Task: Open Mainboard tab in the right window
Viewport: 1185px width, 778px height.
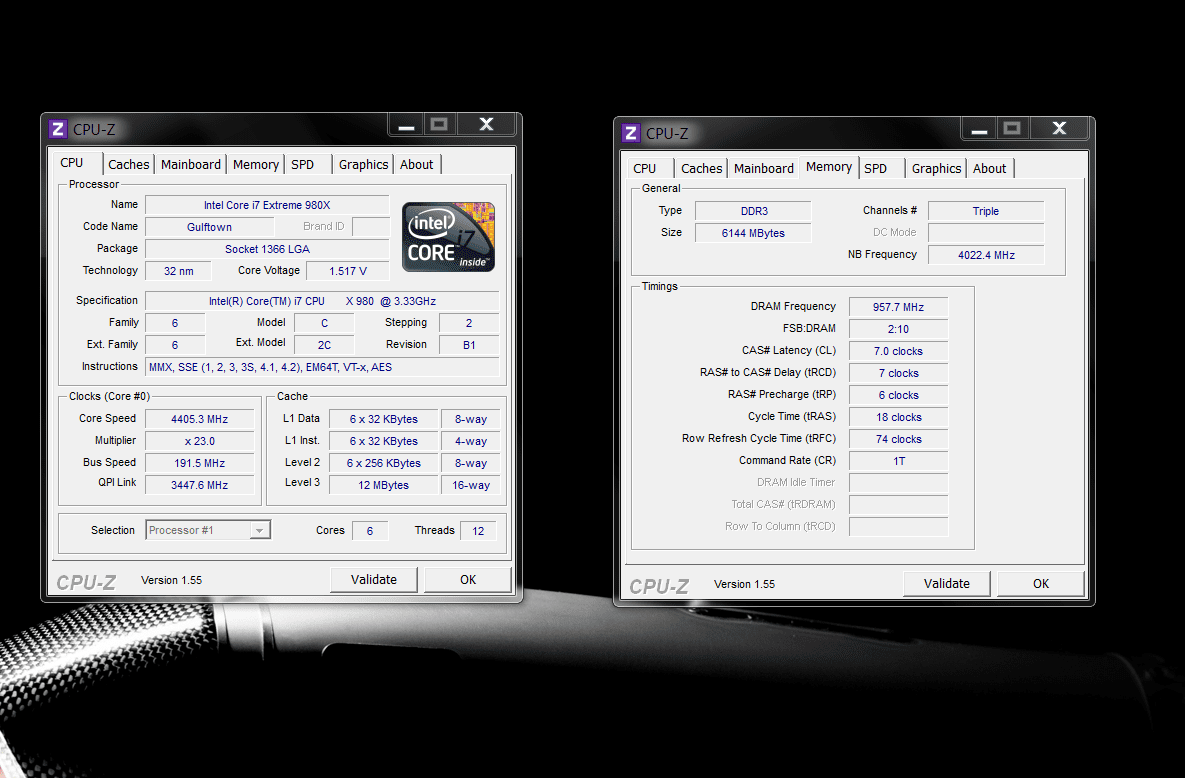Action: tap(764, 169)
